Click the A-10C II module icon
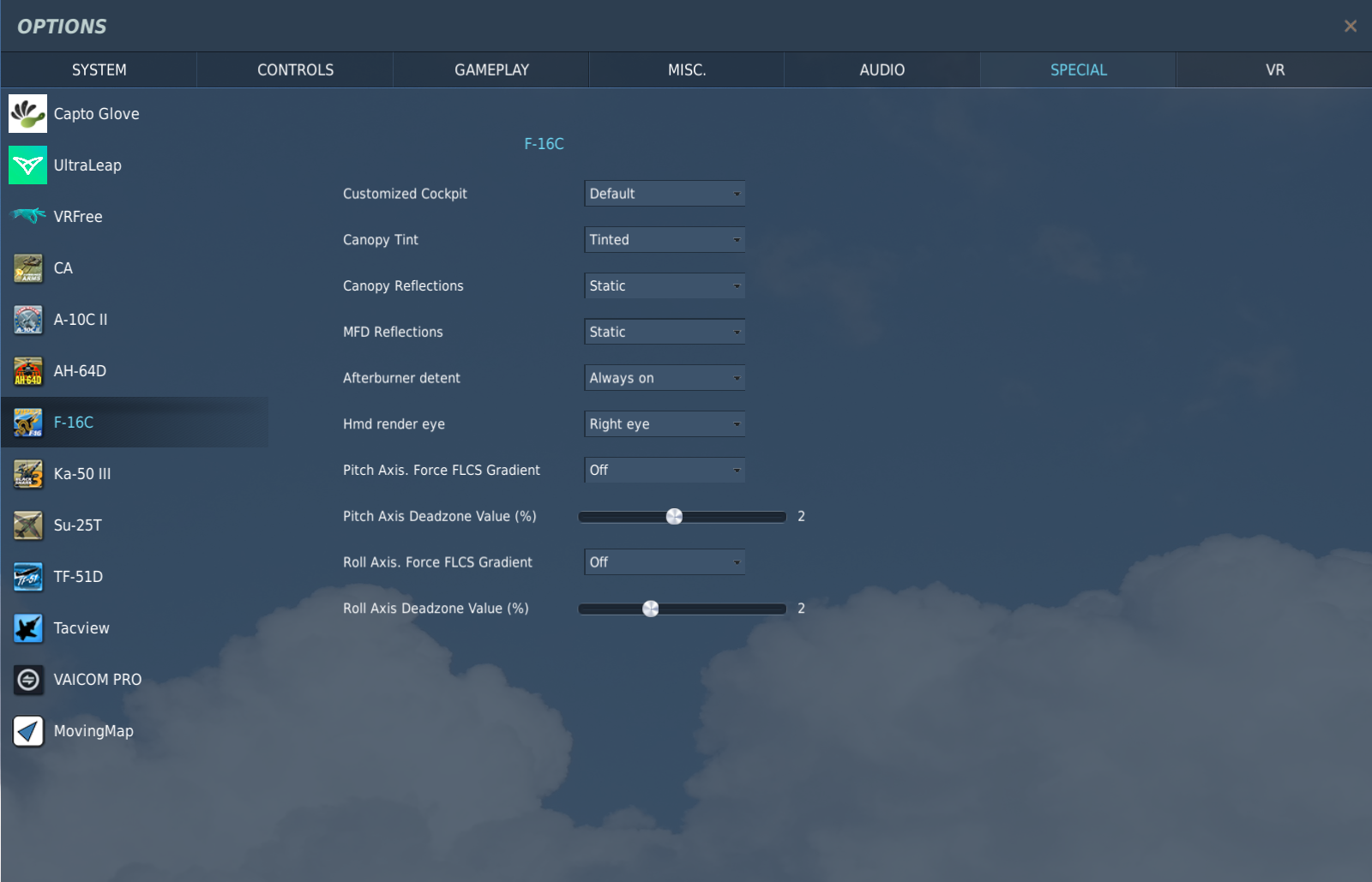Screen dimensions: 1372x882 coord(27,319)
